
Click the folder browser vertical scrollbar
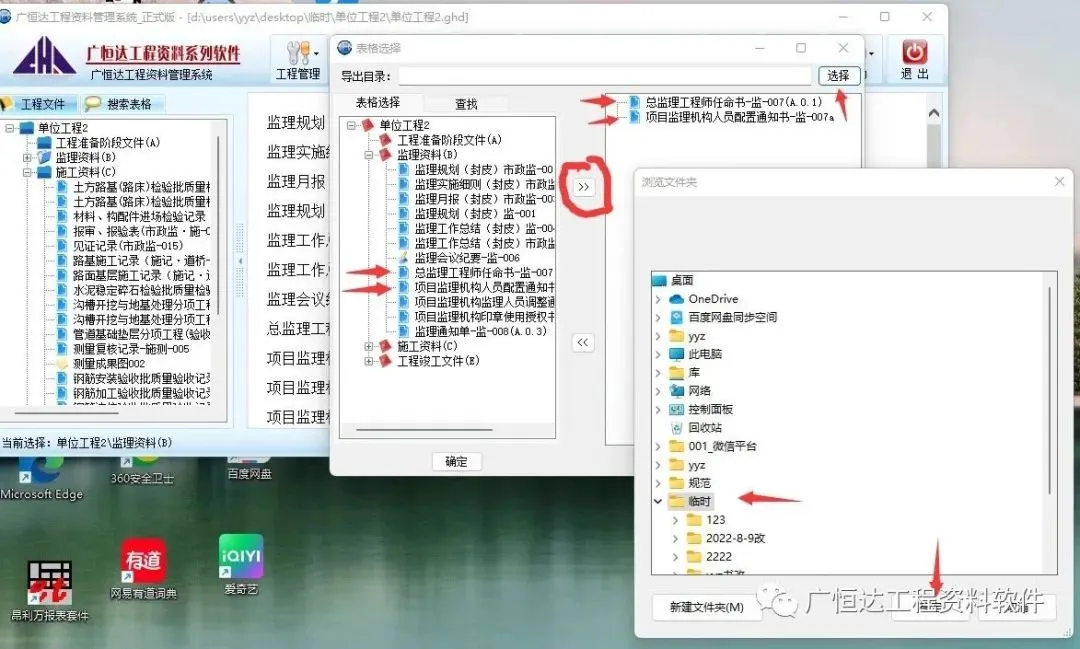(x=1050, y=391)
